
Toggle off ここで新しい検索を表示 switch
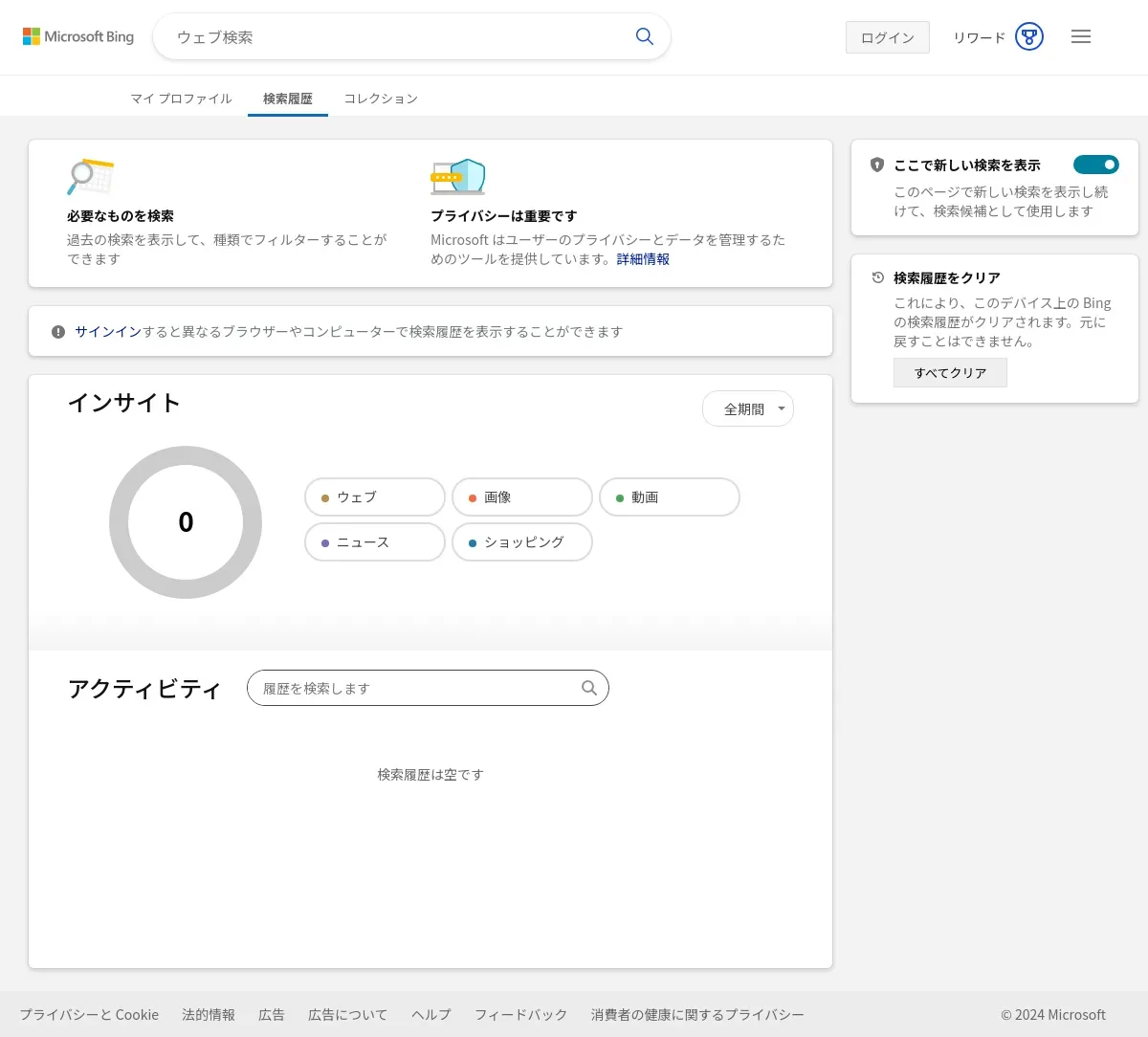click(x=1095, y=165)
